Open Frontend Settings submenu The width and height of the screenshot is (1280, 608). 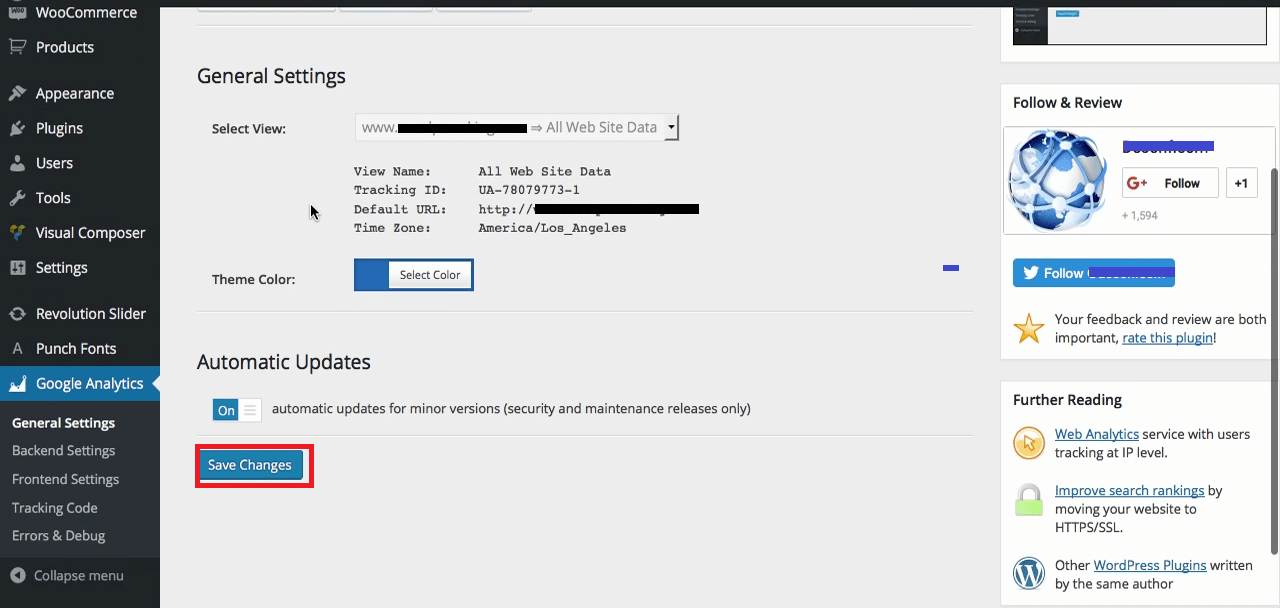(65, 479)
